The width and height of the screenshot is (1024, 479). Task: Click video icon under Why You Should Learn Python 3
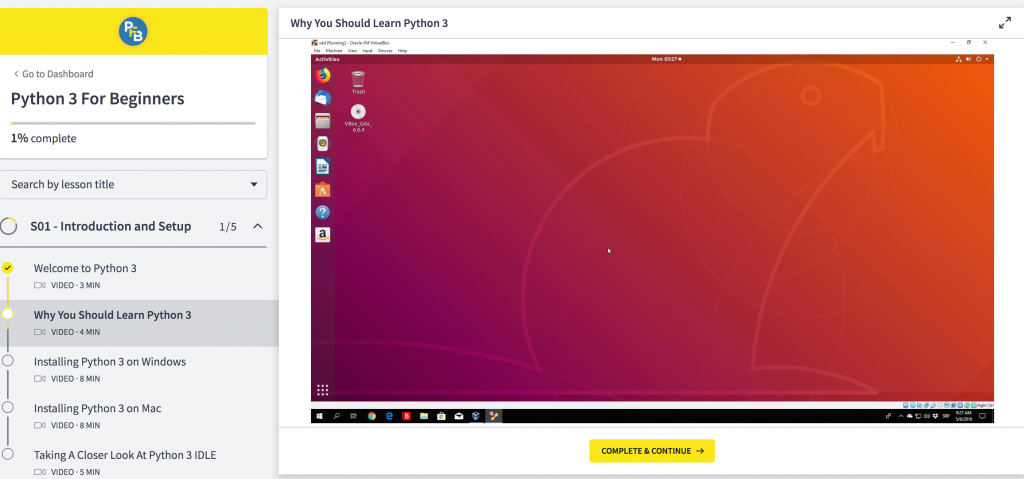pyautogui.click(x=40, y=332)
